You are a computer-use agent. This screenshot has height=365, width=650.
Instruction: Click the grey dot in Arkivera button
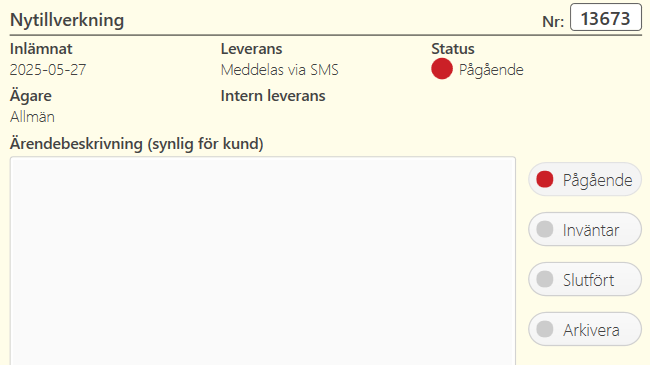tap(545, 329)
